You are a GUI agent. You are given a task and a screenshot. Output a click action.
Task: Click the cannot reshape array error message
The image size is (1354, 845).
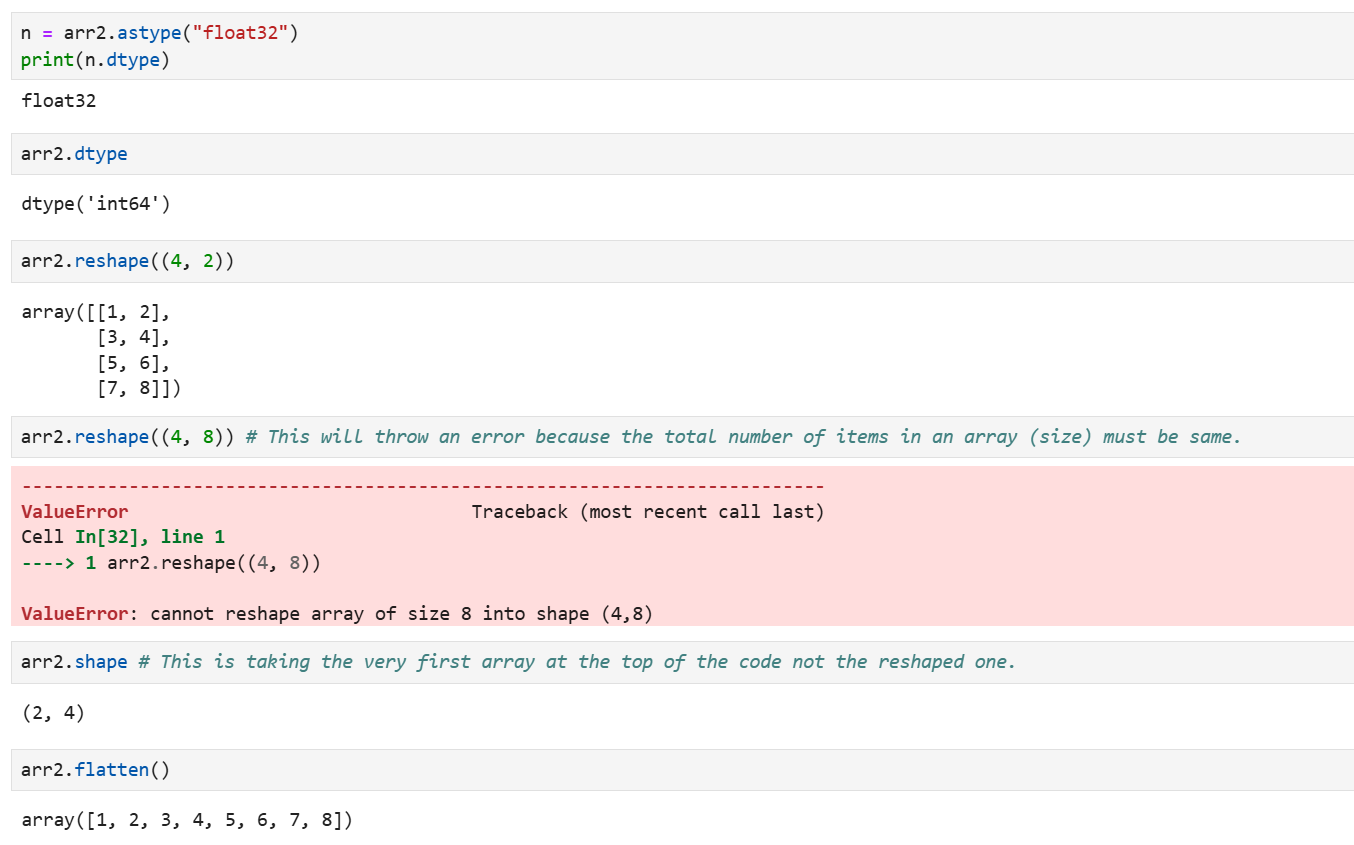400,614
